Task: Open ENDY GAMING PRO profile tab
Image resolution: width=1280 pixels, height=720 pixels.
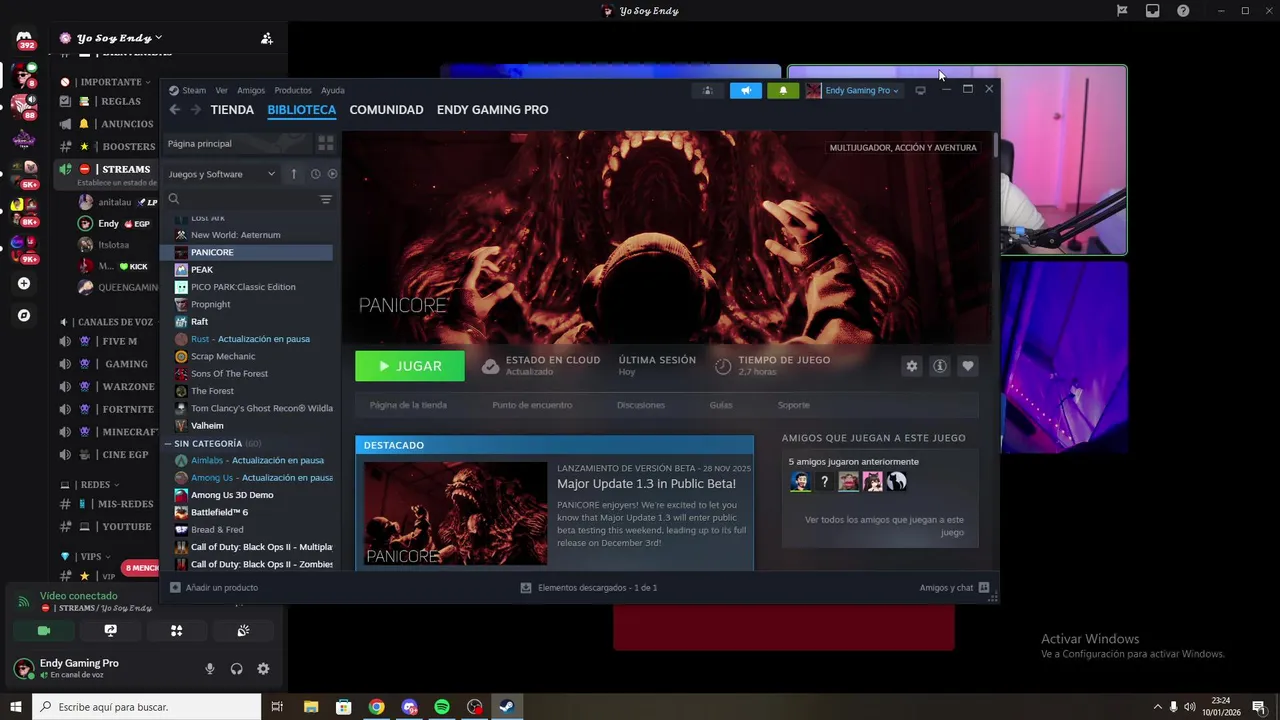Action: pyautogui.click(x=492, y=110)
